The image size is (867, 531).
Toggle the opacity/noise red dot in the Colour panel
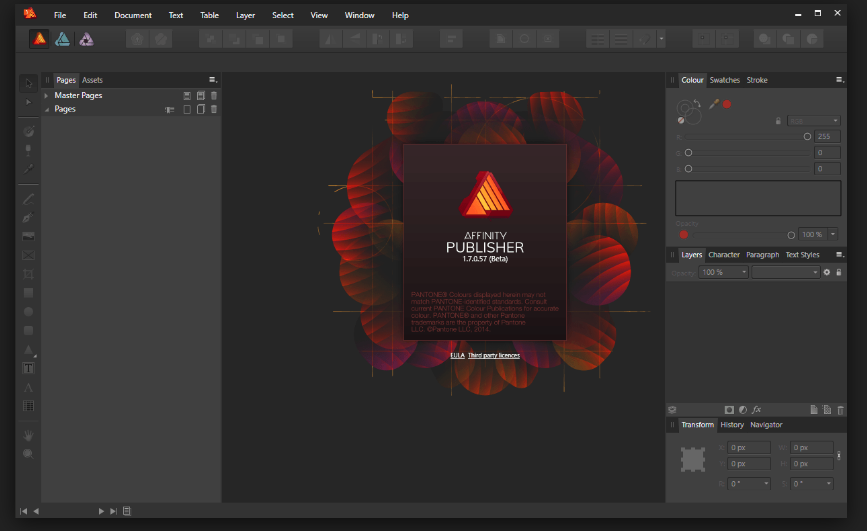(x=683, y=235)
